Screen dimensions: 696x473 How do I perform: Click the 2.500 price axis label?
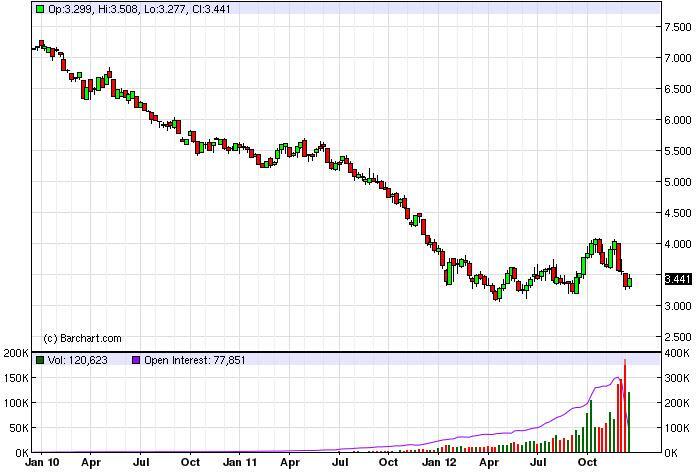[678, 337]
